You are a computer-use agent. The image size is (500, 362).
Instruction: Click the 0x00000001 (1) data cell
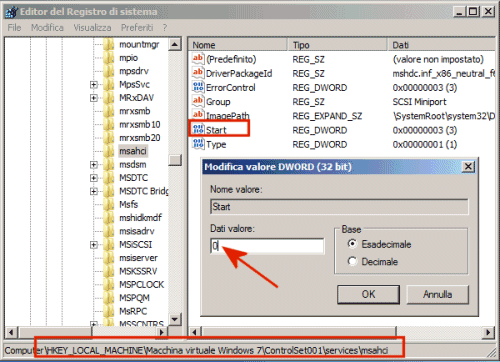425,144
